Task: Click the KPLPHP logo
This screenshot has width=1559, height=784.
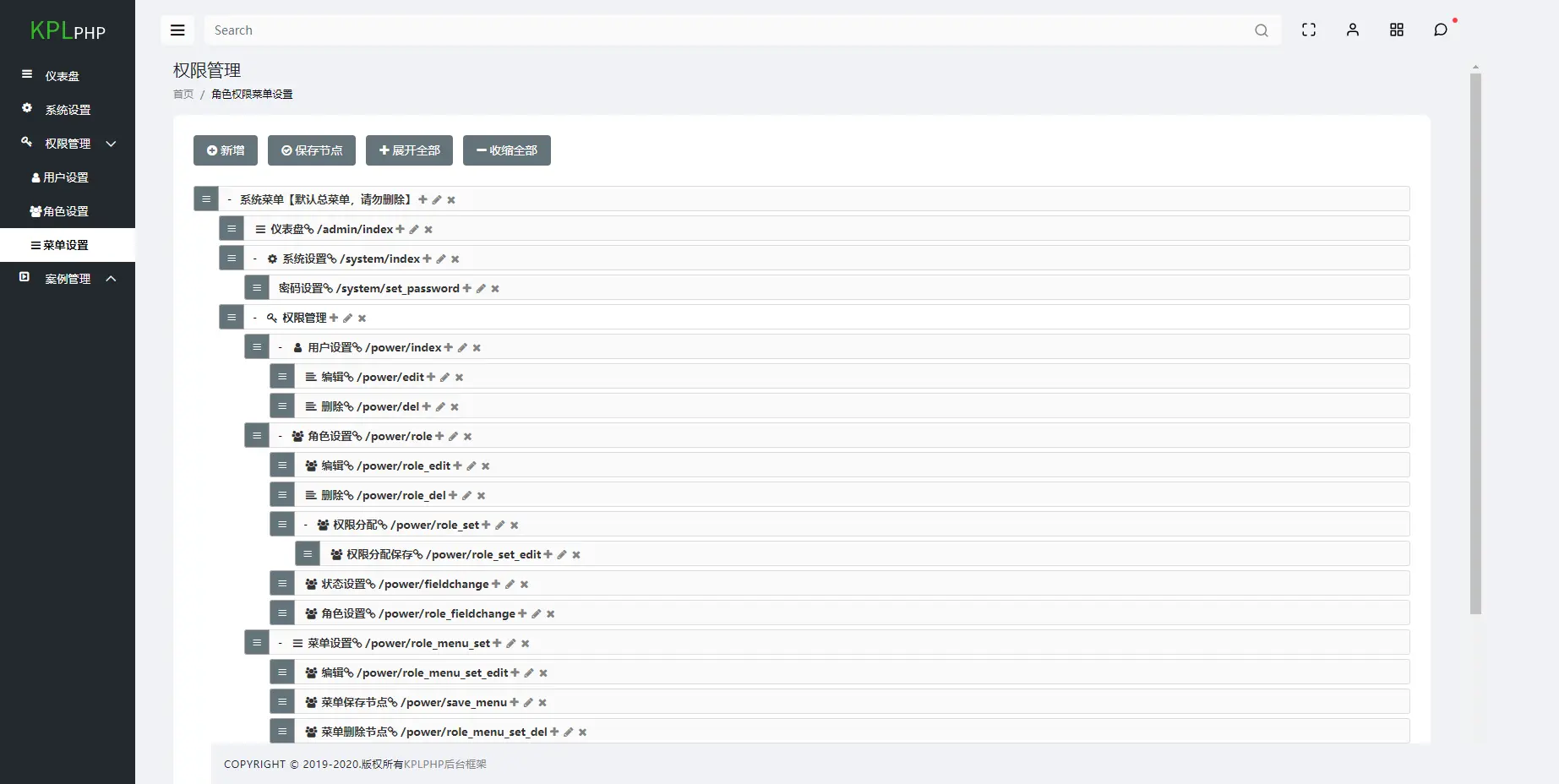Action: pyautogui.click(x=68, y=31)
